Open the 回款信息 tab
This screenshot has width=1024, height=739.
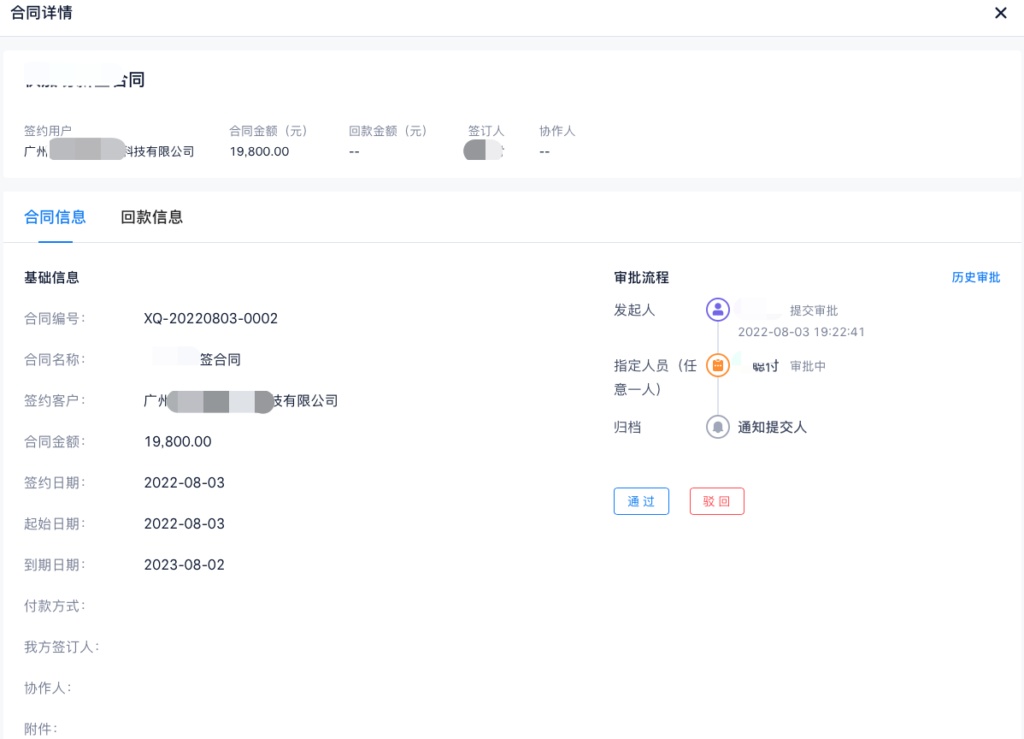point(152,217)
